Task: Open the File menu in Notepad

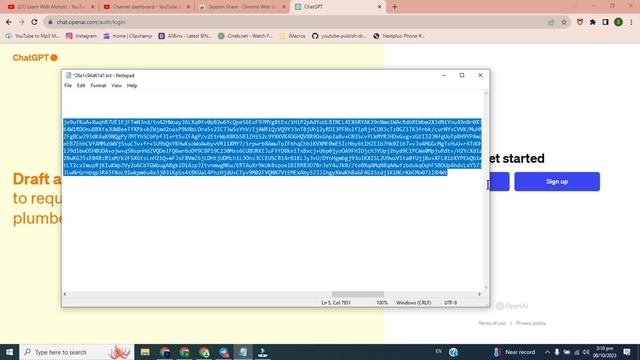Action: tap(68, 86)
